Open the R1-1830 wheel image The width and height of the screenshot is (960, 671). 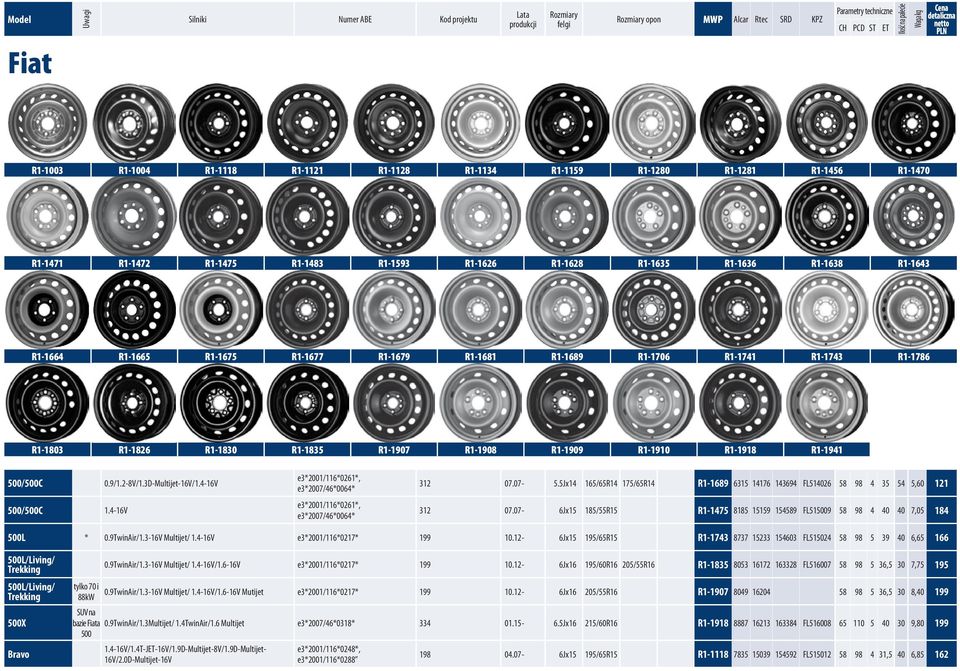pos(220,403)
